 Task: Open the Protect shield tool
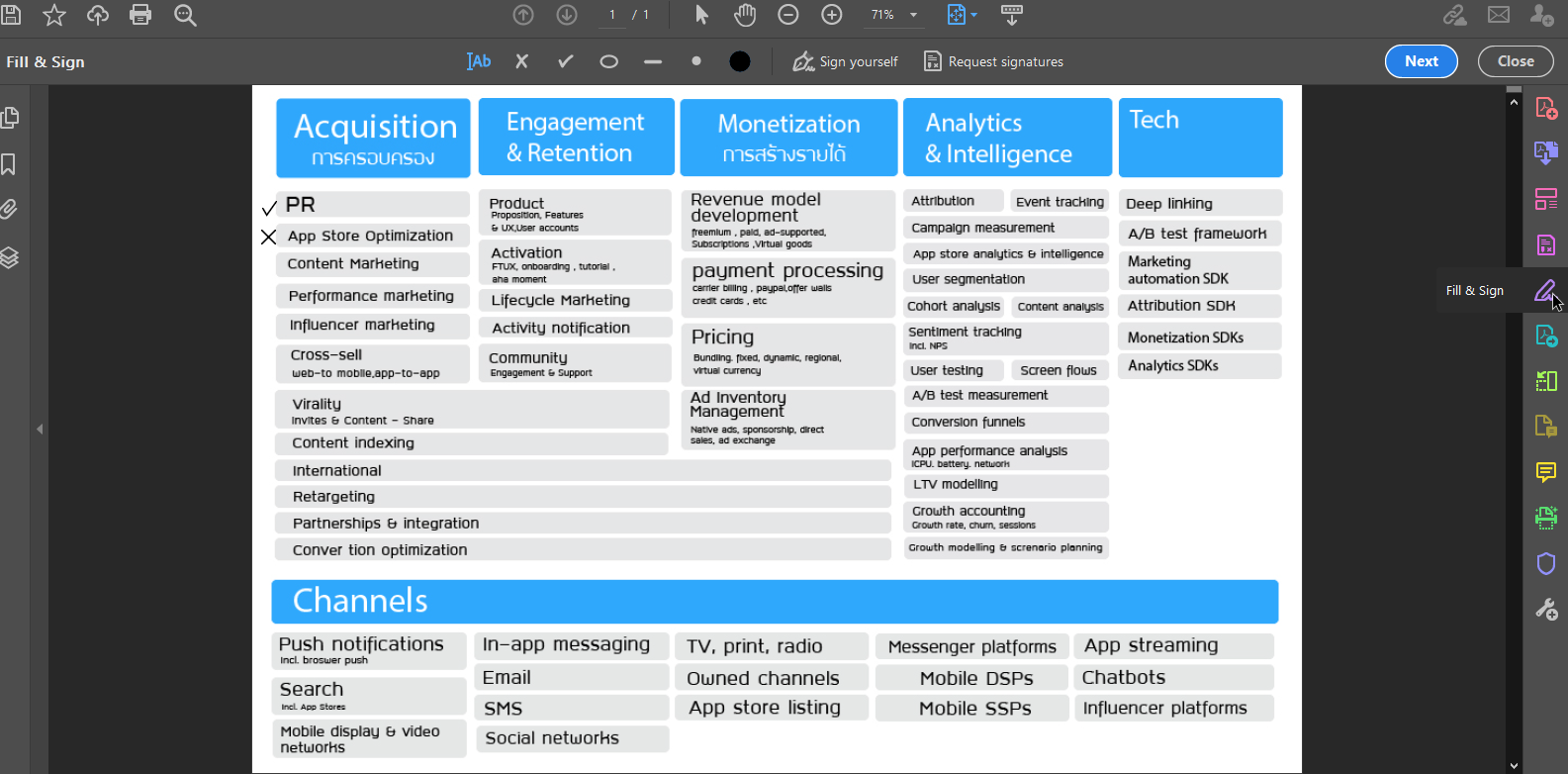click(x=1545, y=563)
